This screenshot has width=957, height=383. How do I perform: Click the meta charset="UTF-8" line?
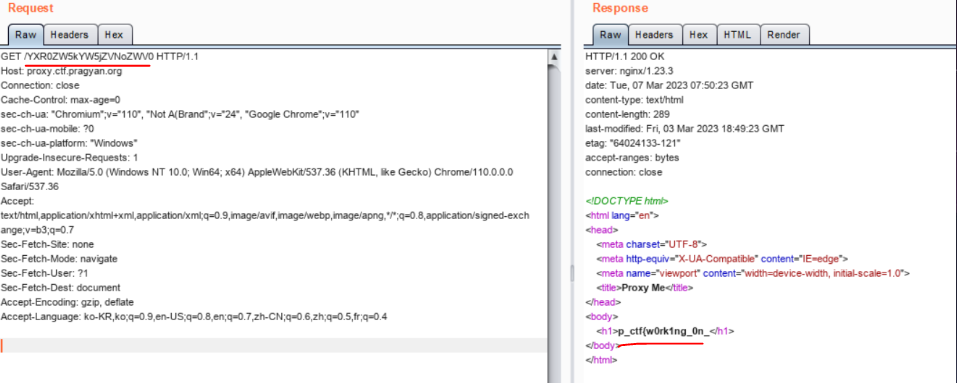click(651, 244)
